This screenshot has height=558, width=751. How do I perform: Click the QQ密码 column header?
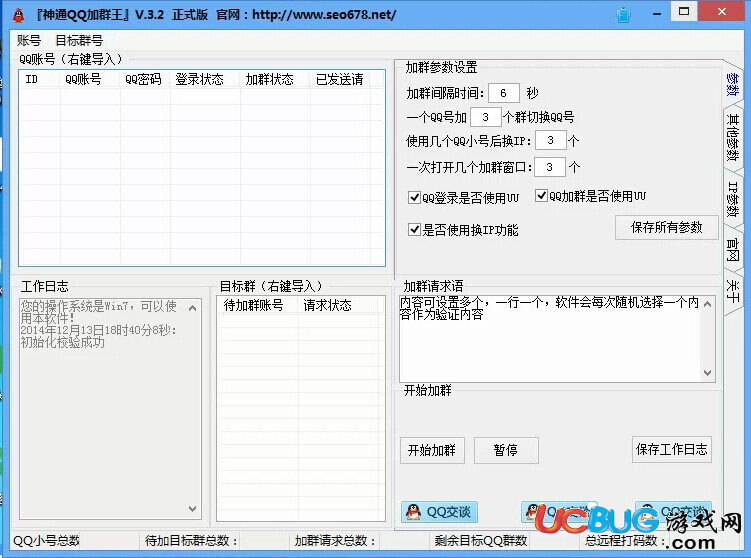coord(145,79)
